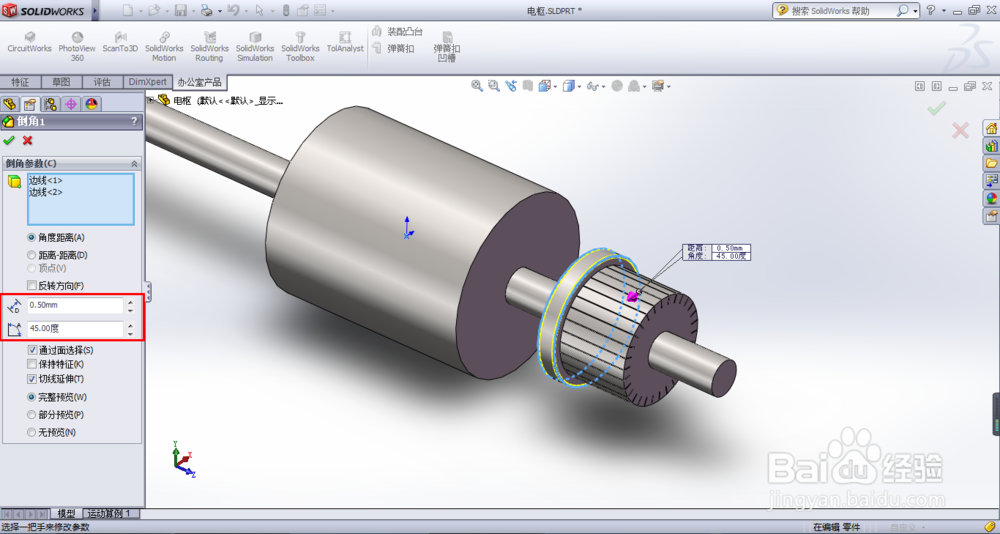Click the Open file icon
Viewport: 1000px width, 534px height.
point(154,10)
